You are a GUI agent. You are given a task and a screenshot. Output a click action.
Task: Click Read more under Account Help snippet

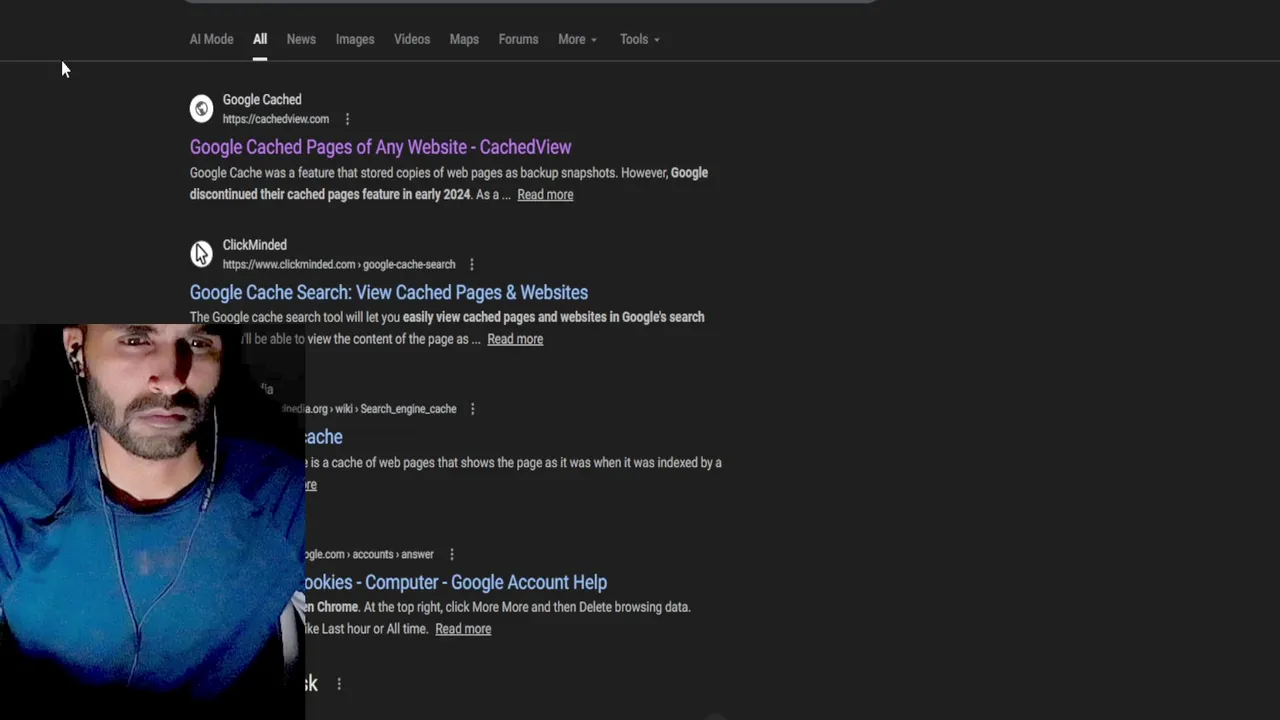[463, 629]
